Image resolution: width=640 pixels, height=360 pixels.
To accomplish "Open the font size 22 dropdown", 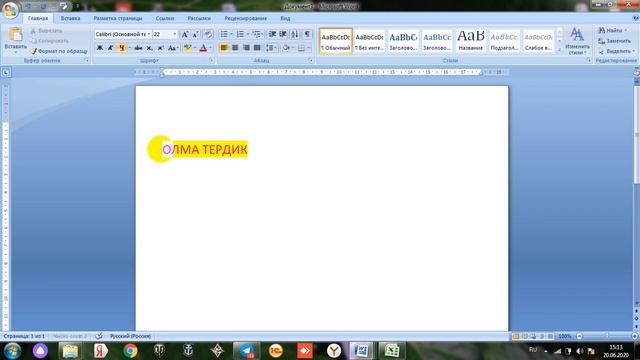I will pyautogui.click(x=175, y=34).
